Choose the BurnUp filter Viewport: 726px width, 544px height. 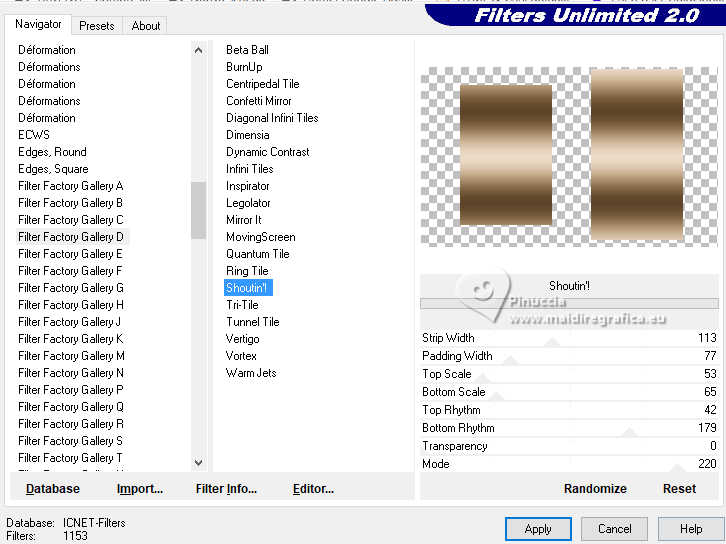point(244,67)
